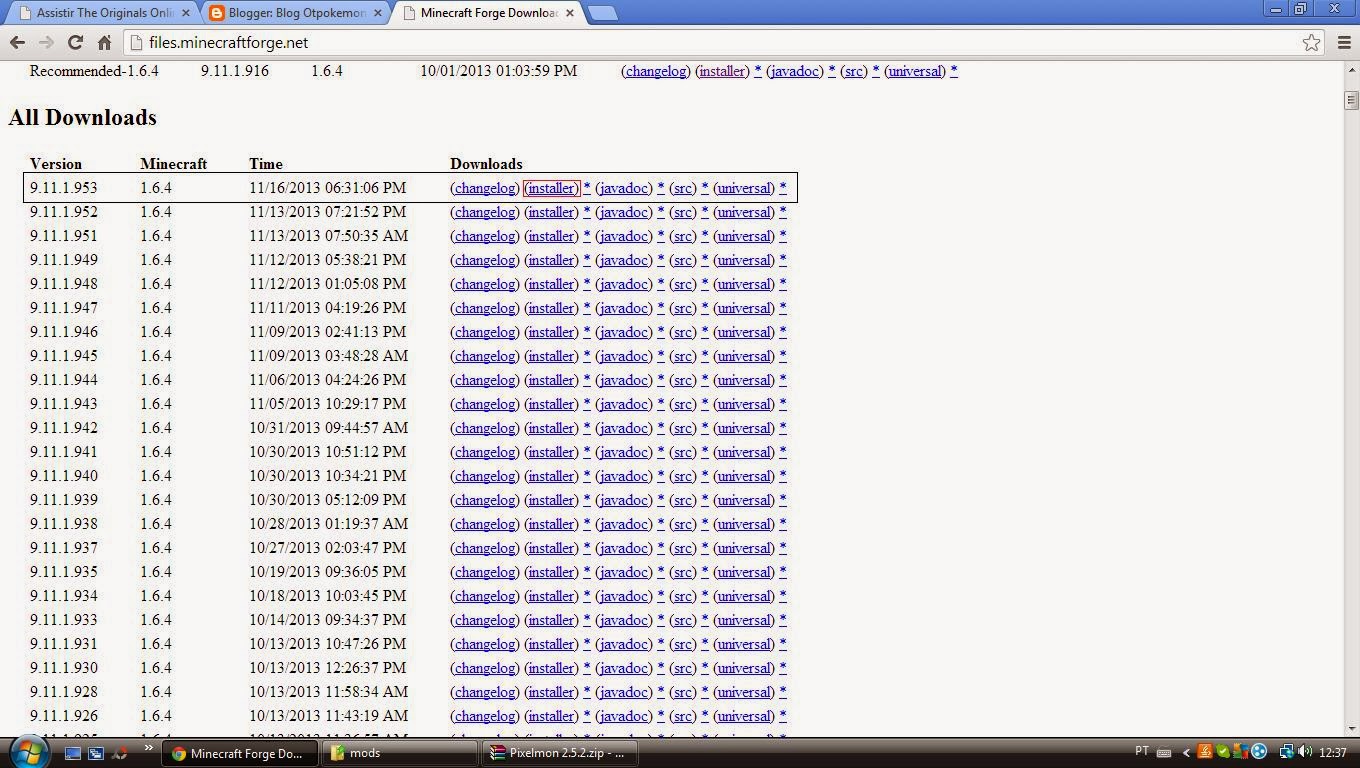
Task: Click Minecraft Forge Chrome taskbar button
Action: [241, 753]
